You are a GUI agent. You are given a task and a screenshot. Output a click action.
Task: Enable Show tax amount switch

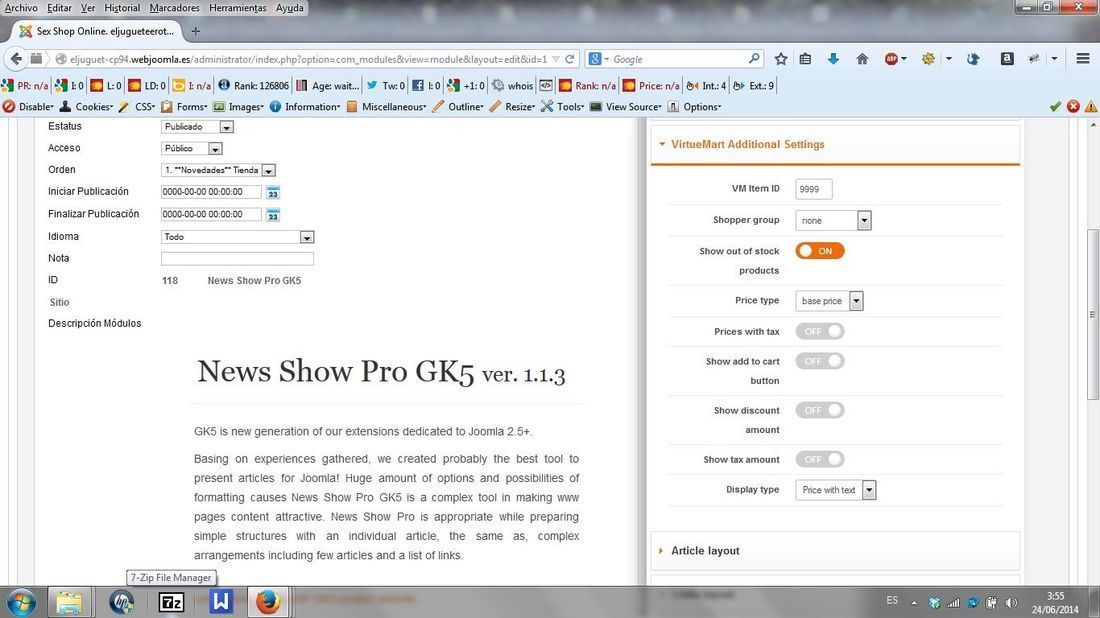[x=819, y=459]
